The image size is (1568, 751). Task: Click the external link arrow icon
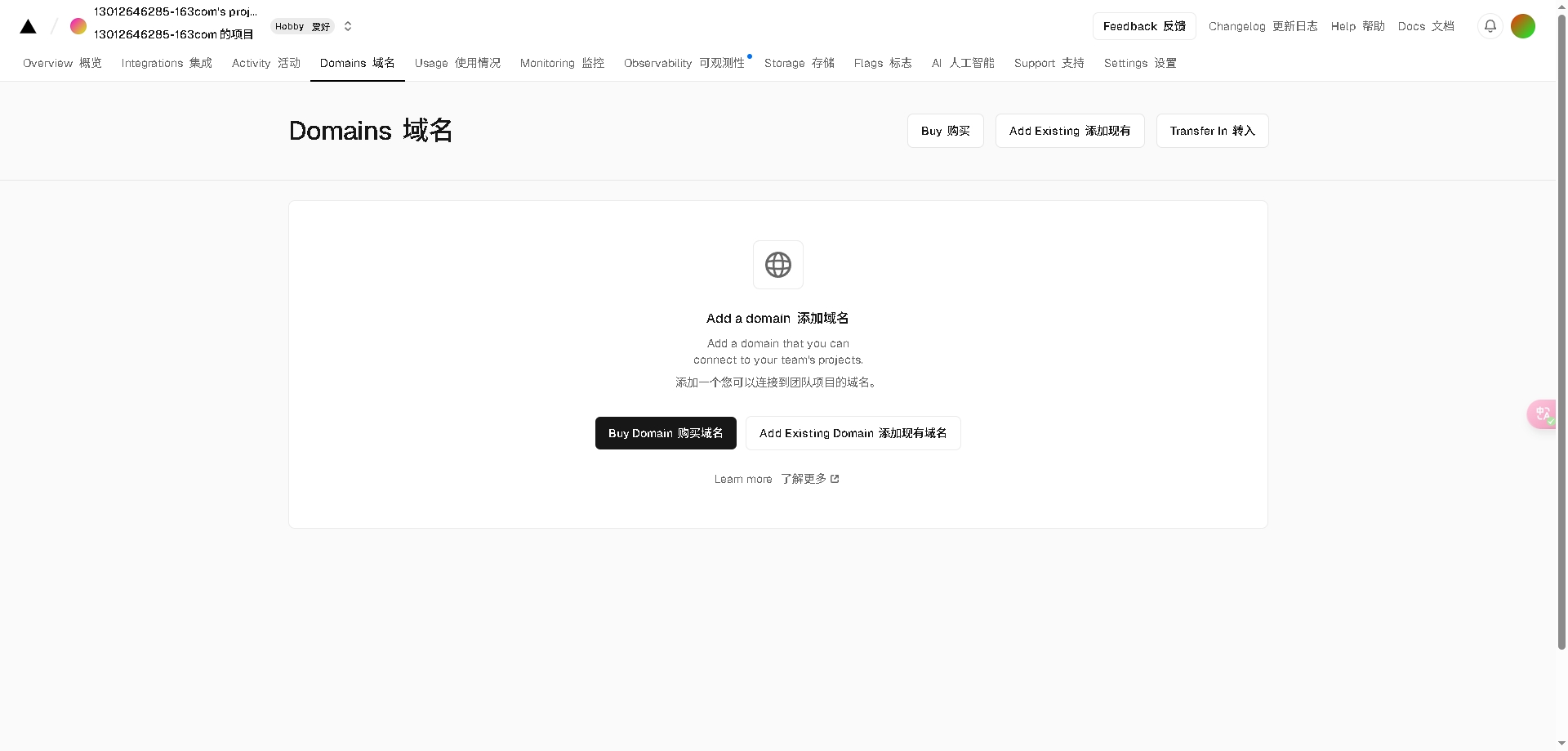coord(835,479)
